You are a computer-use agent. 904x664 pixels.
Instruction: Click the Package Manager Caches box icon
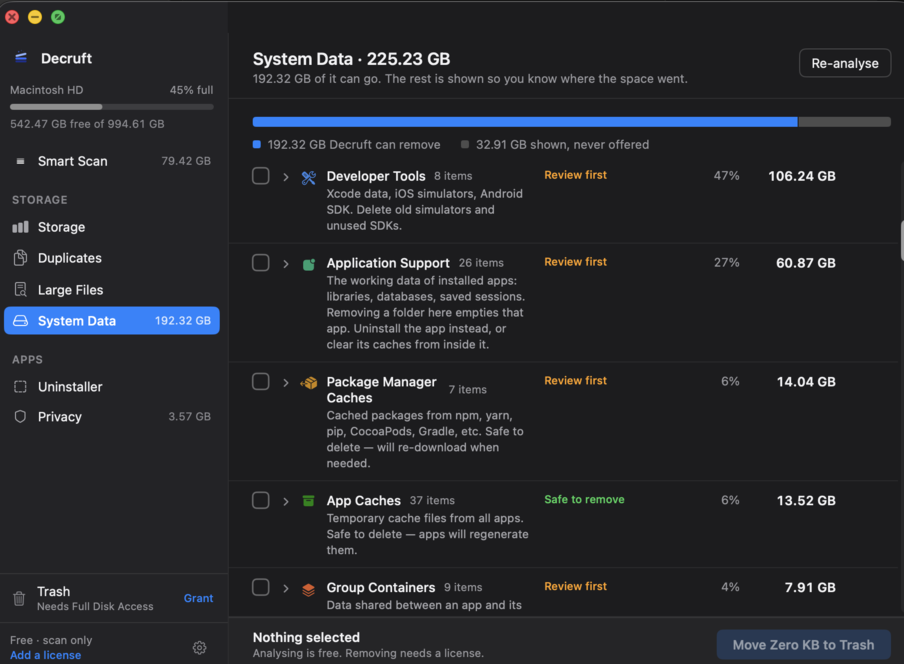(308, 383)
